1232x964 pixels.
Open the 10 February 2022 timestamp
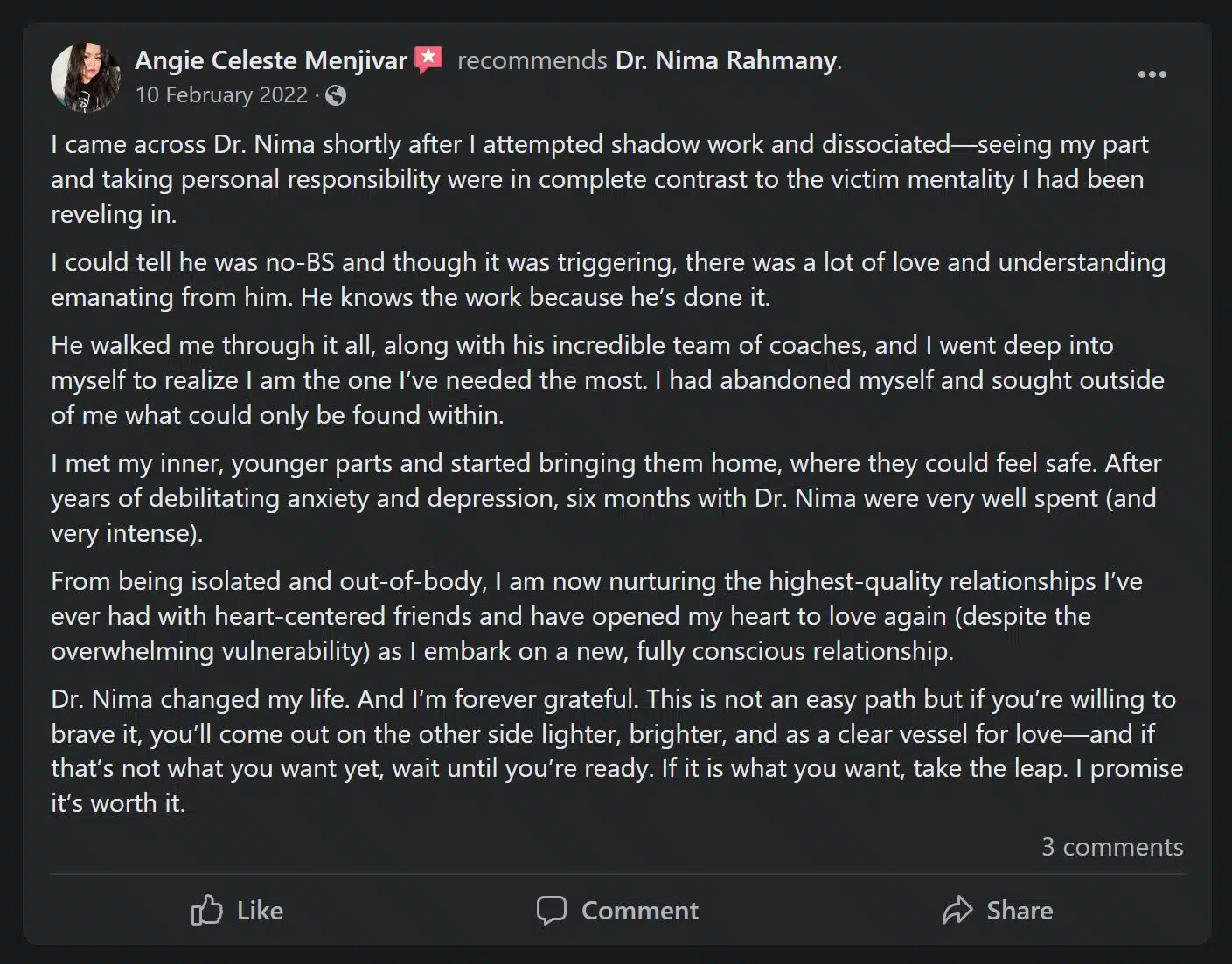(221, 94)
